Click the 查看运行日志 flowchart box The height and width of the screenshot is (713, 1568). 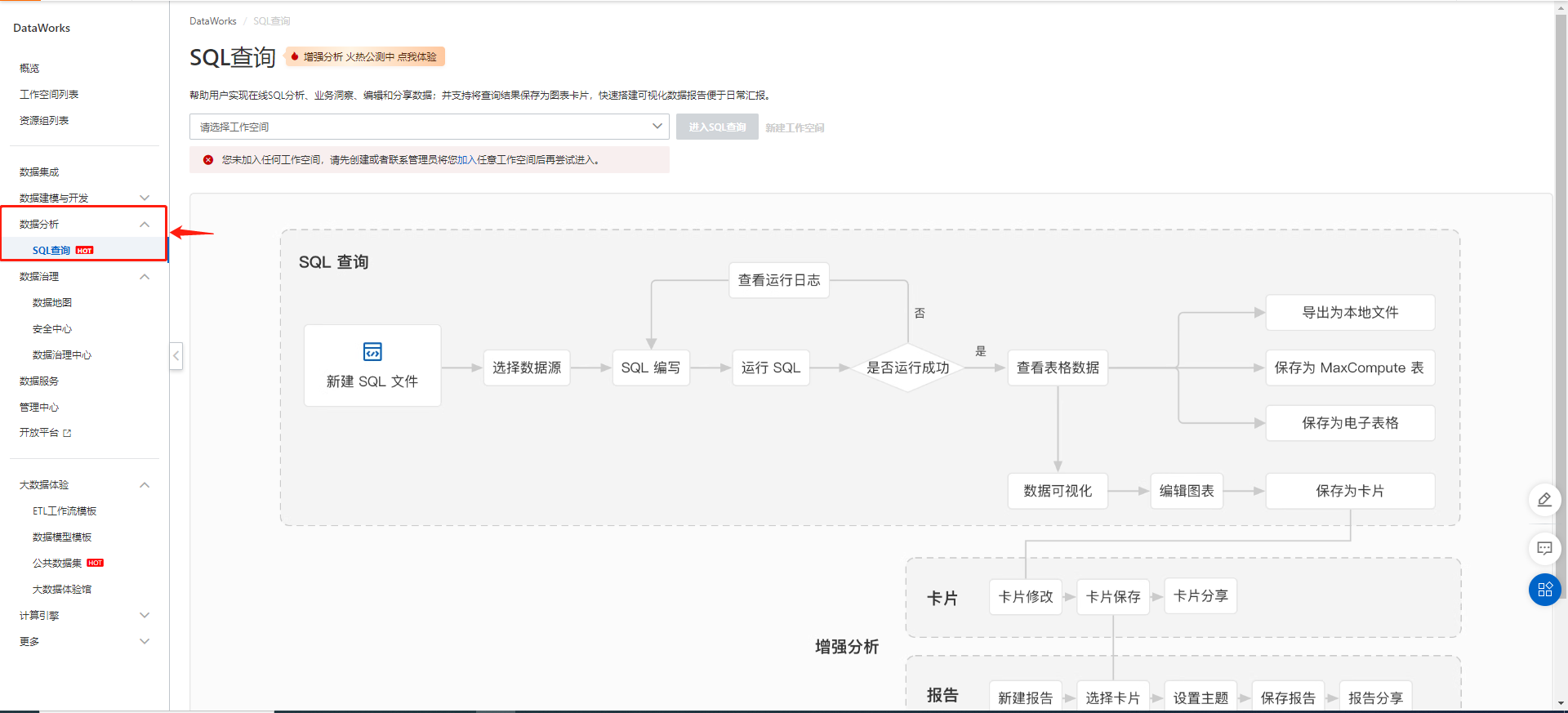pyautogui.click(x=779, y=280)
